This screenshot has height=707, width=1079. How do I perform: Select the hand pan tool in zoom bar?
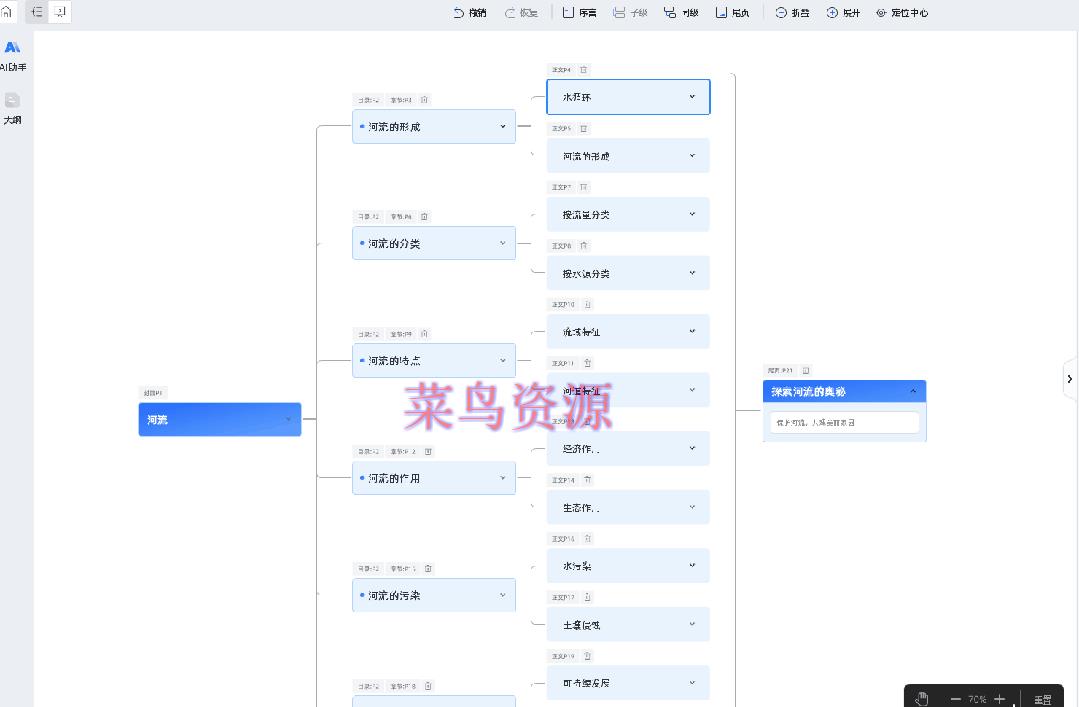tap(920, 697)
